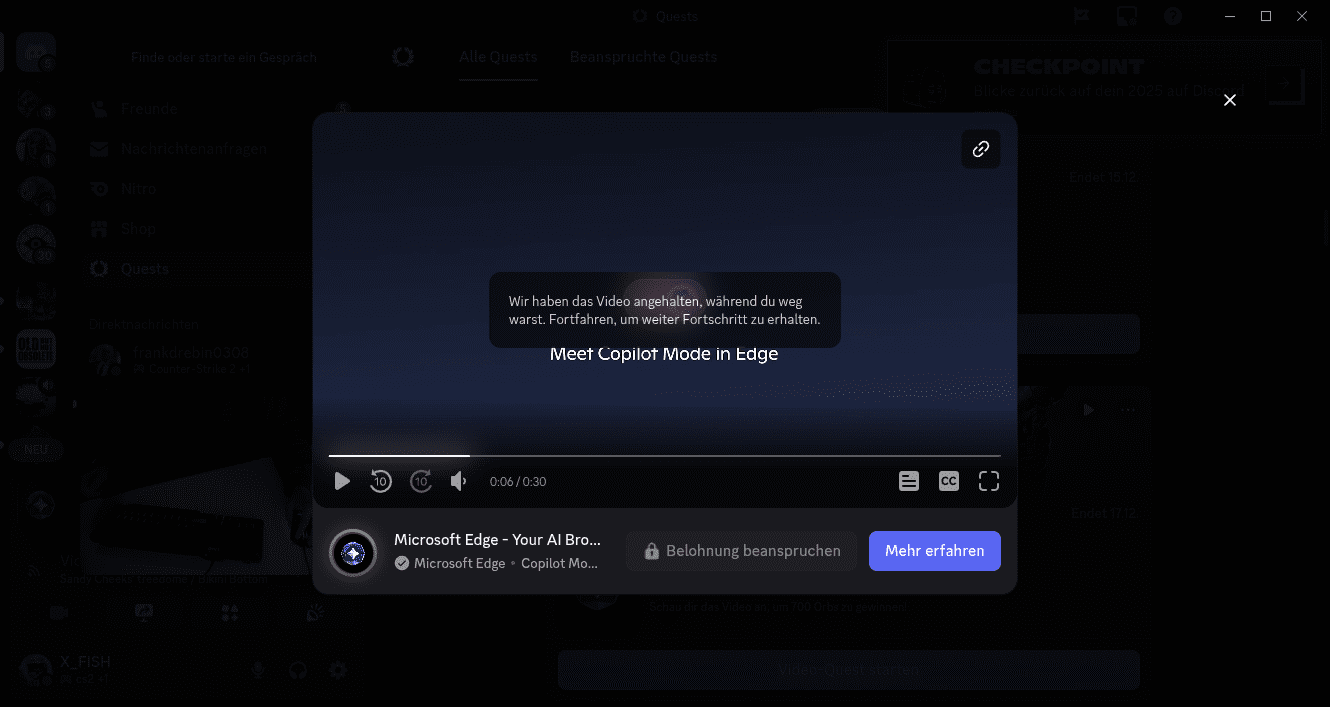
Task: Click the video paused notice message
Action: click(x=664, y=310)
